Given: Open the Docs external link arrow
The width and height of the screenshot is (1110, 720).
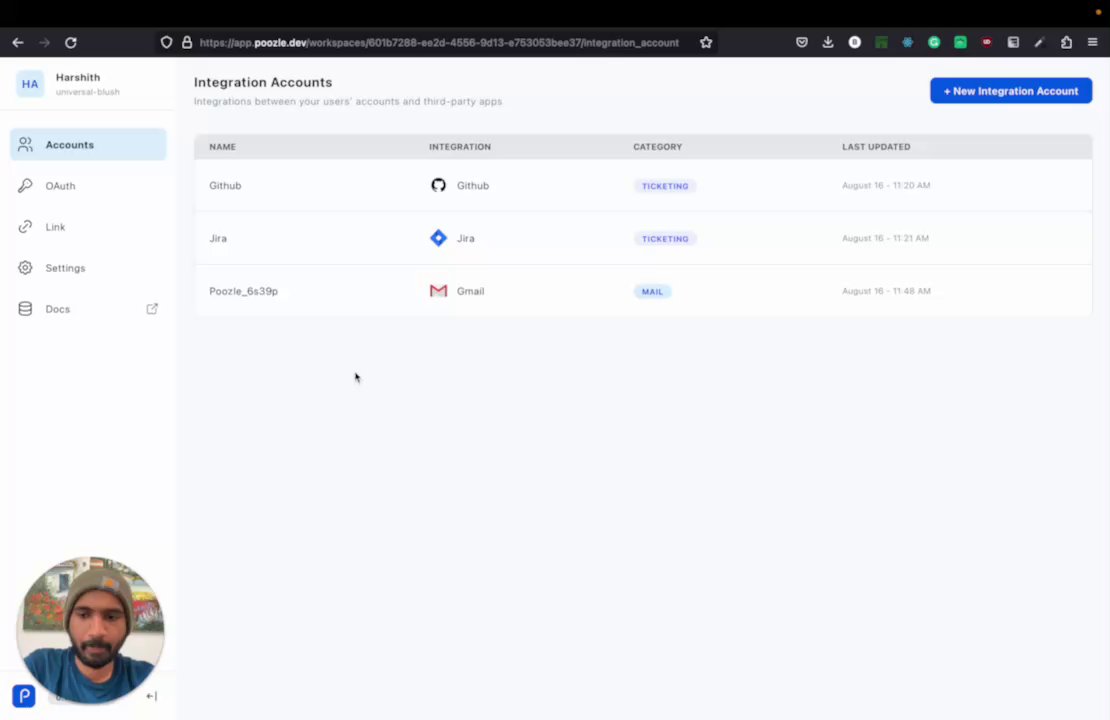Looking at the screenshot, I should coord(152,309).
